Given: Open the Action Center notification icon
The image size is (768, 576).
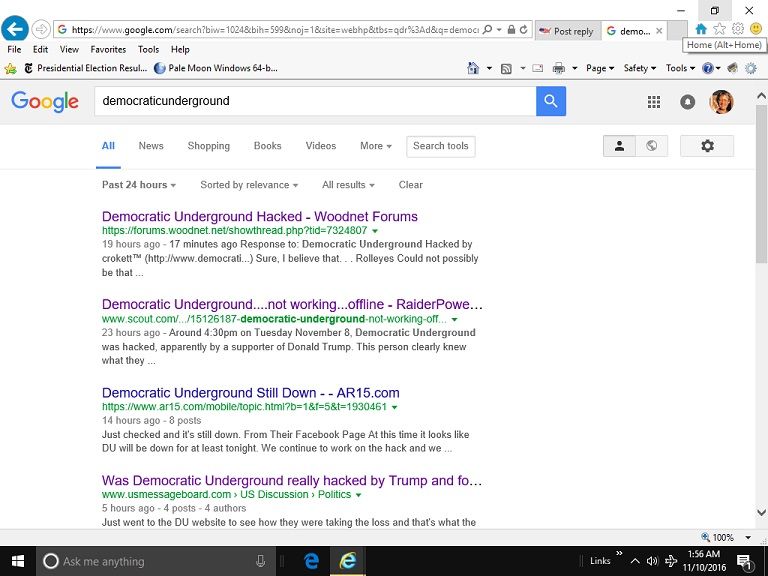Looking at the screenshot, I should click(744, 561).
